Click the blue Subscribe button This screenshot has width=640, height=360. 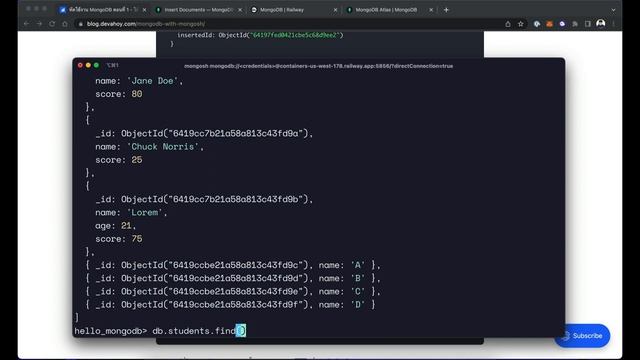tap(582, 336)
